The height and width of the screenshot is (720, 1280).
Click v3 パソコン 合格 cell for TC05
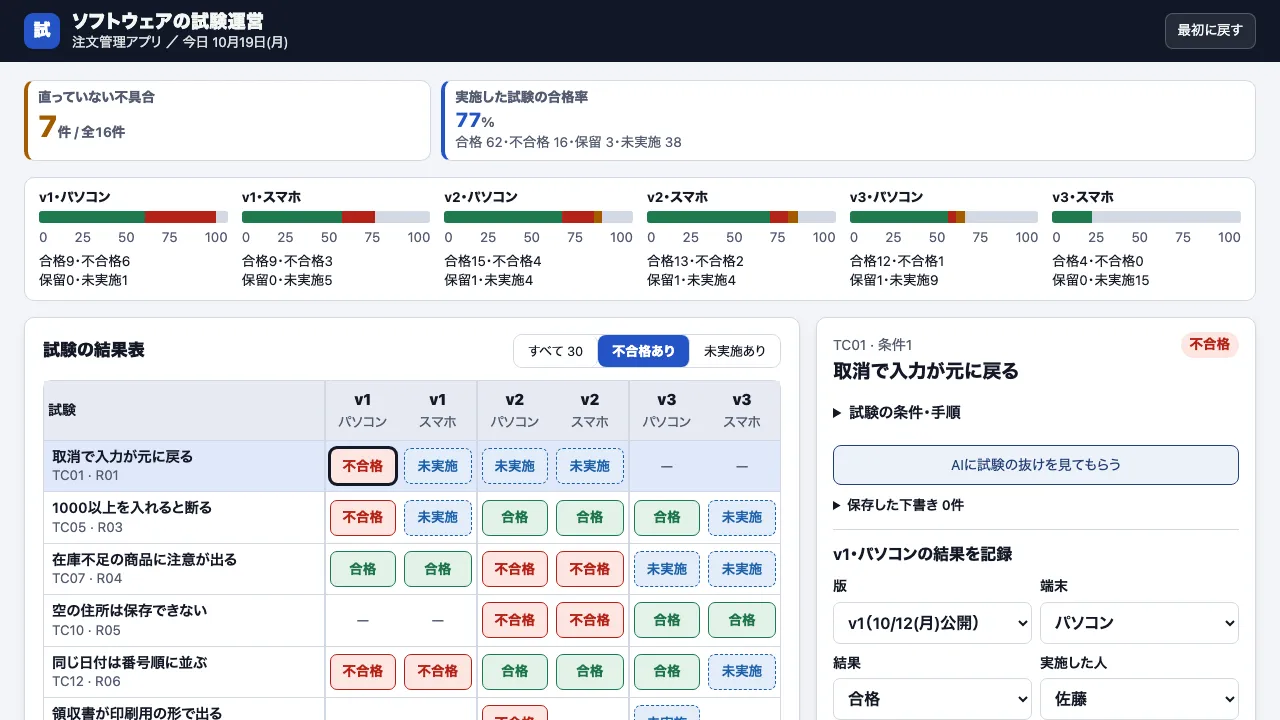click(x=667, y=518)
